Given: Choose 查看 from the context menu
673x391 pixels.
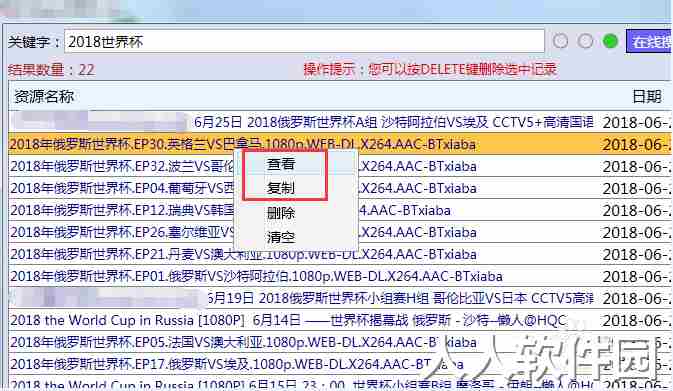Looking at the screenshot, I should point(281,164).
